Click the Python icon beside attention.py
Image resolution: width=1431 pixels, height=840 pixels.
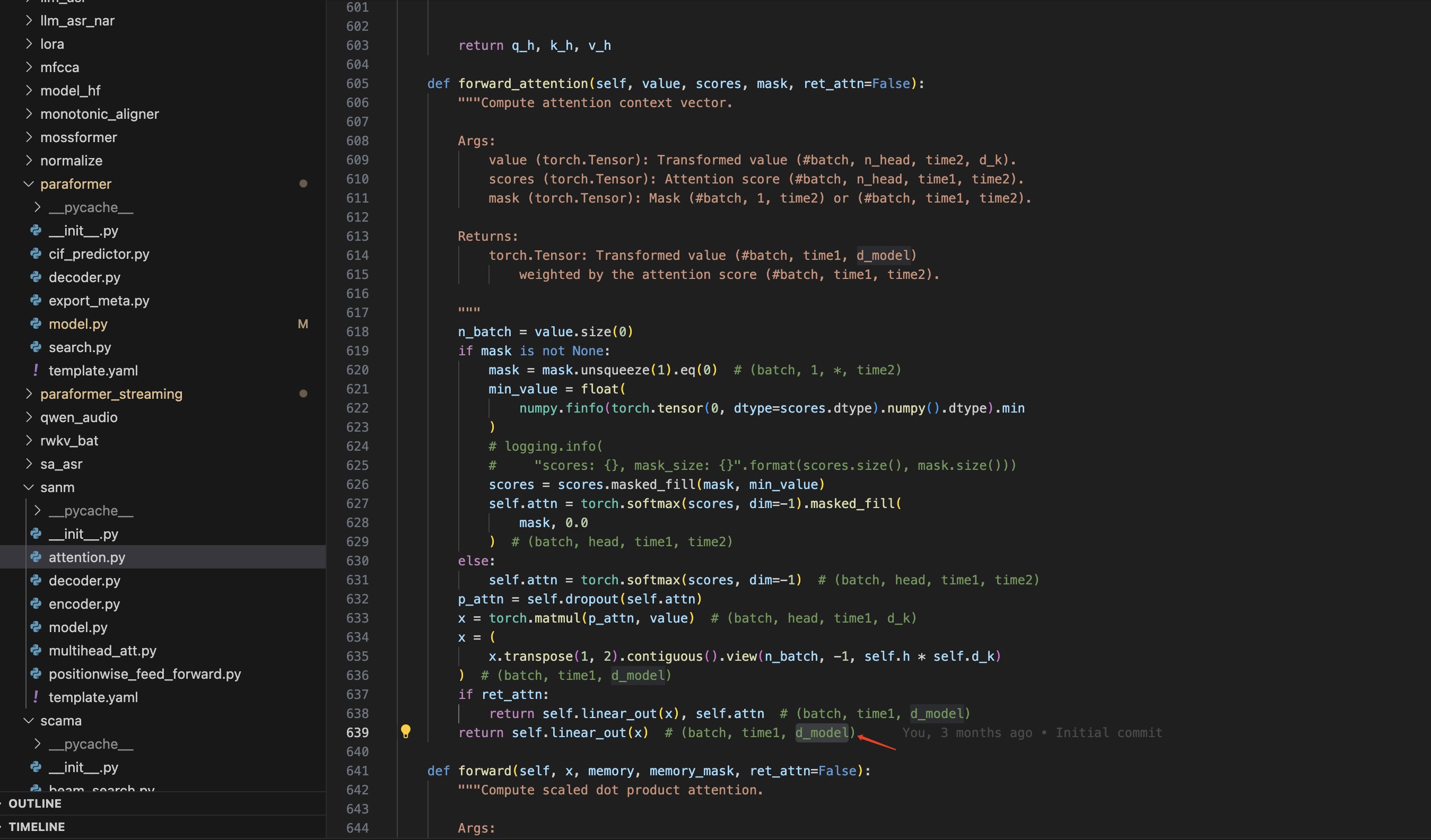[36, 557]
